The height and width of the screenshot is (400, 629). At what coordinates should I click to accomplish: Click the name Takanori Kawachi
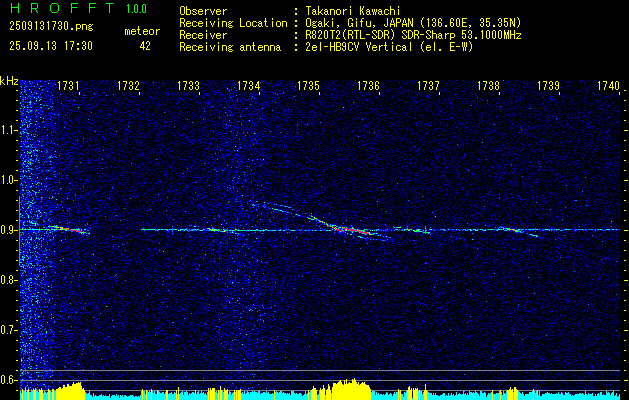click(353, 11)
